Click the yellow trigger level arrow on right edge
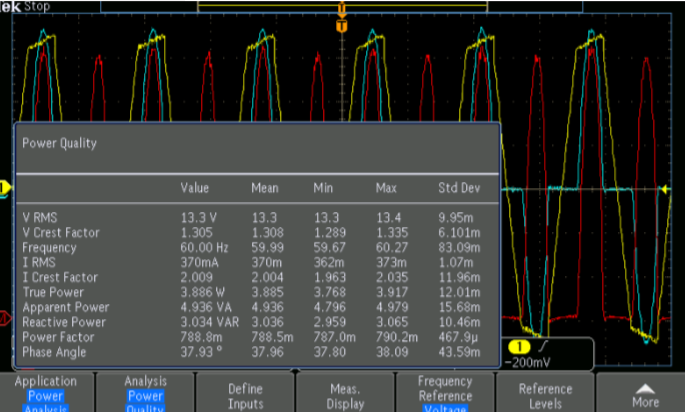Image resolution: width=685 pixels, height=412 pixels. click(665, 188)
